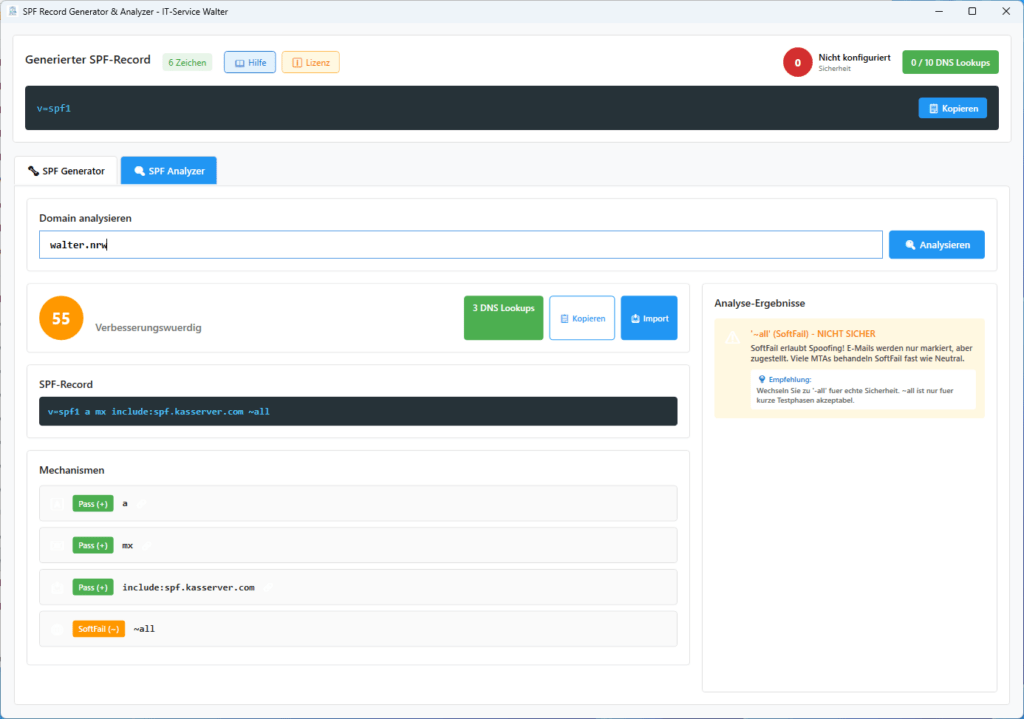Click the app icon in title bar
Image resolution: width=1024 pixels, height=719 pixels.
tap(11, 10)
